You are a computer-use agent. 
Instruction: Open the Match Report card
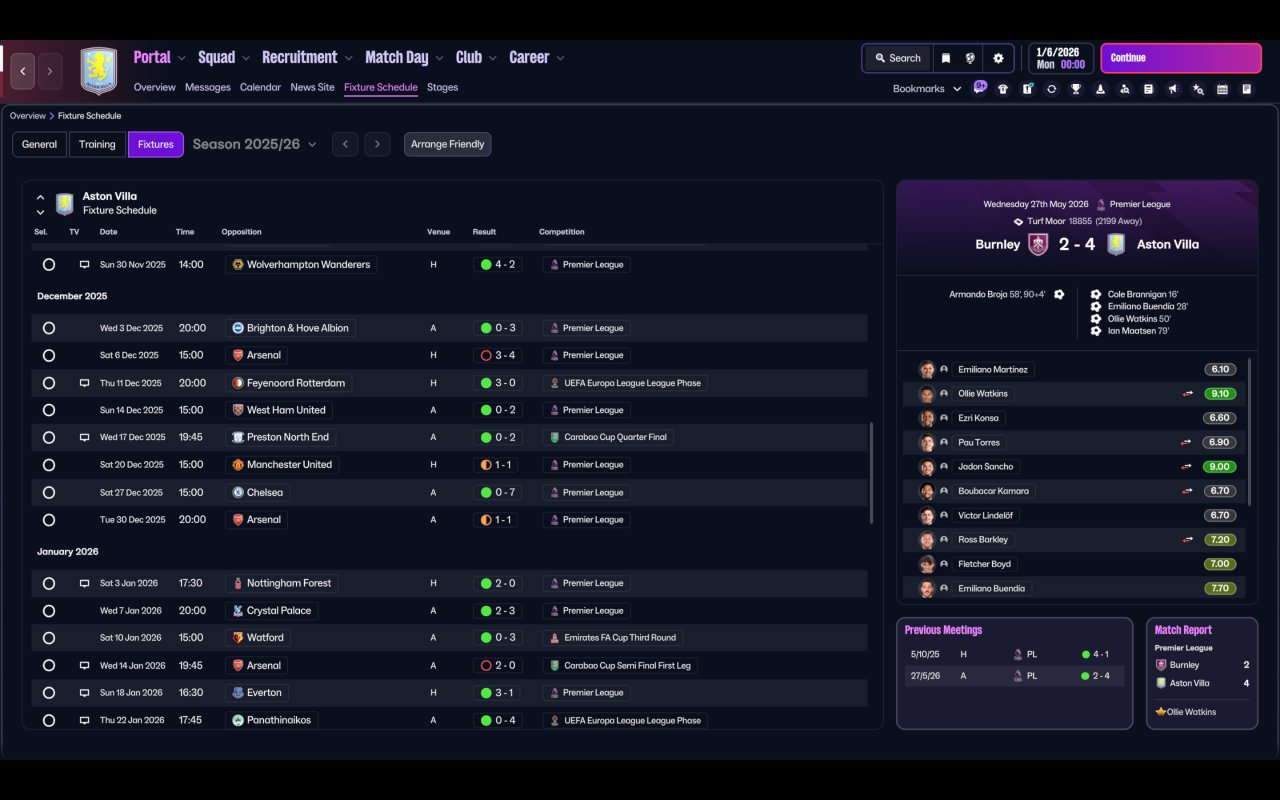[x=1202, y=673]
